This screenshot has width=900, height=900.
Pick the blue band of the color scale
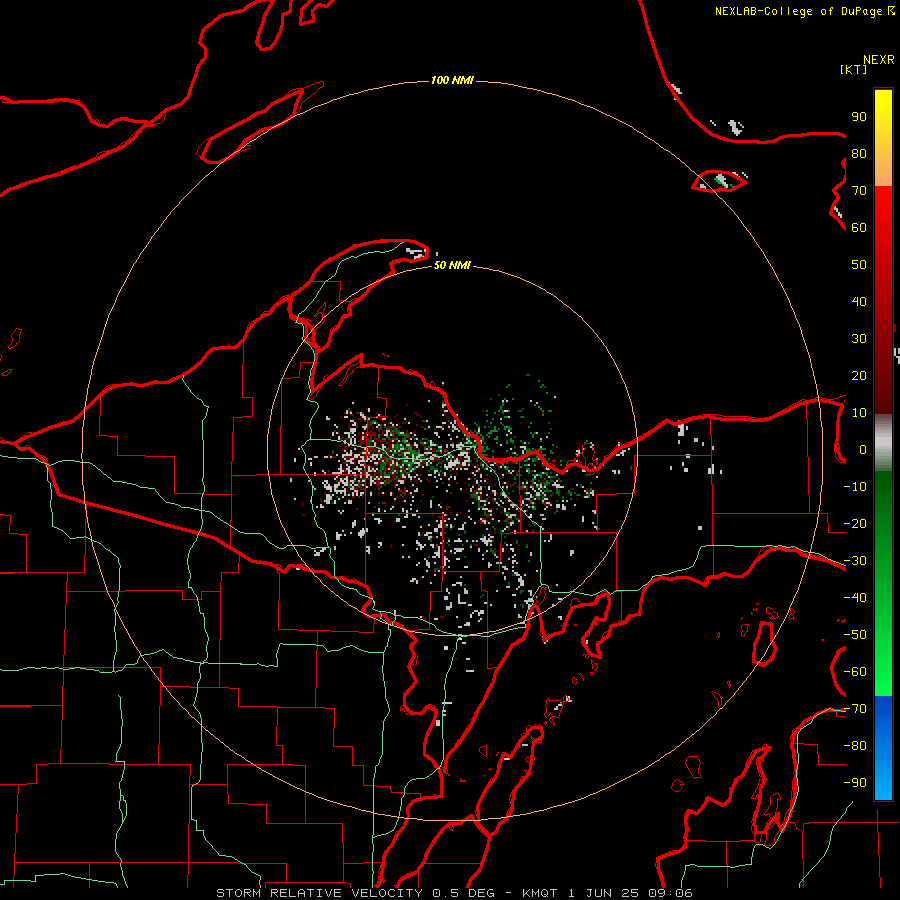883,748
